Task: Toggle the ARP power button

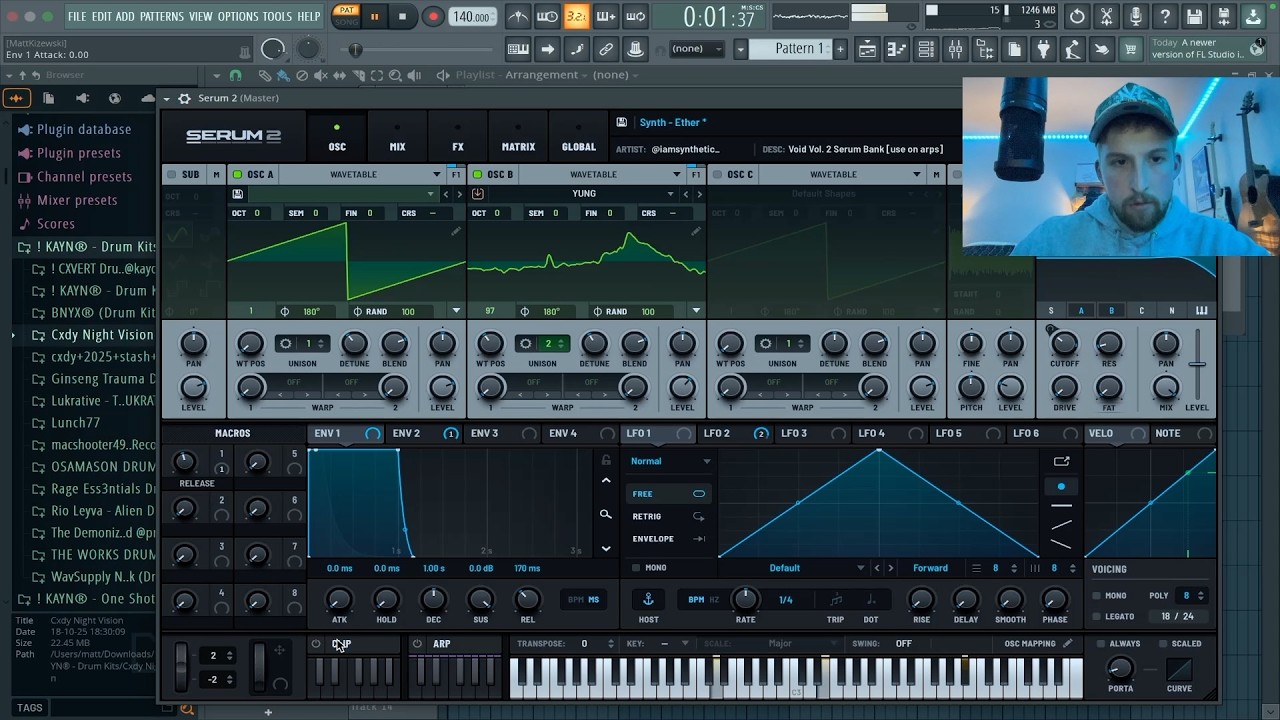Action: (417, 644)
